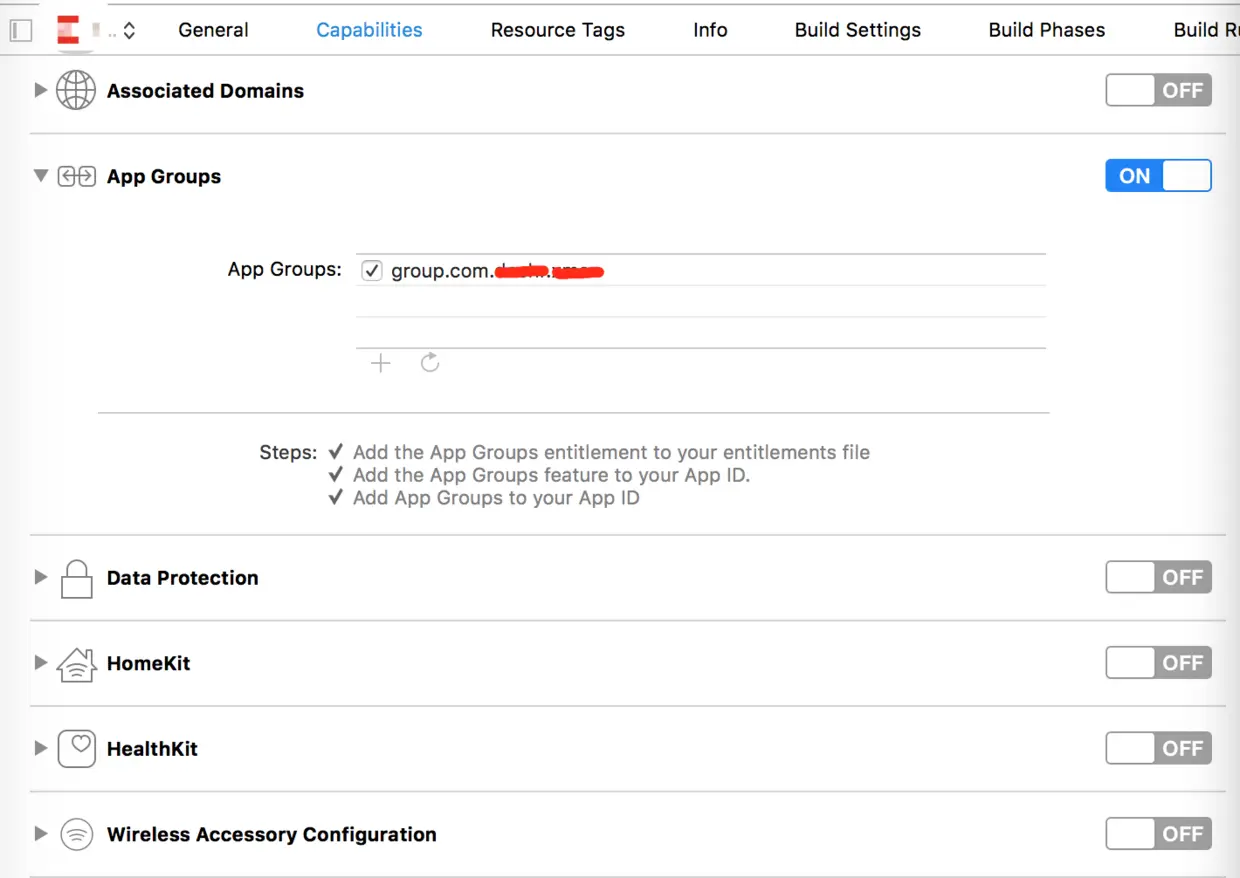Open the target selector dropdown
Image resolution: width=1240 pixels, height=878 pixels.
129,31
